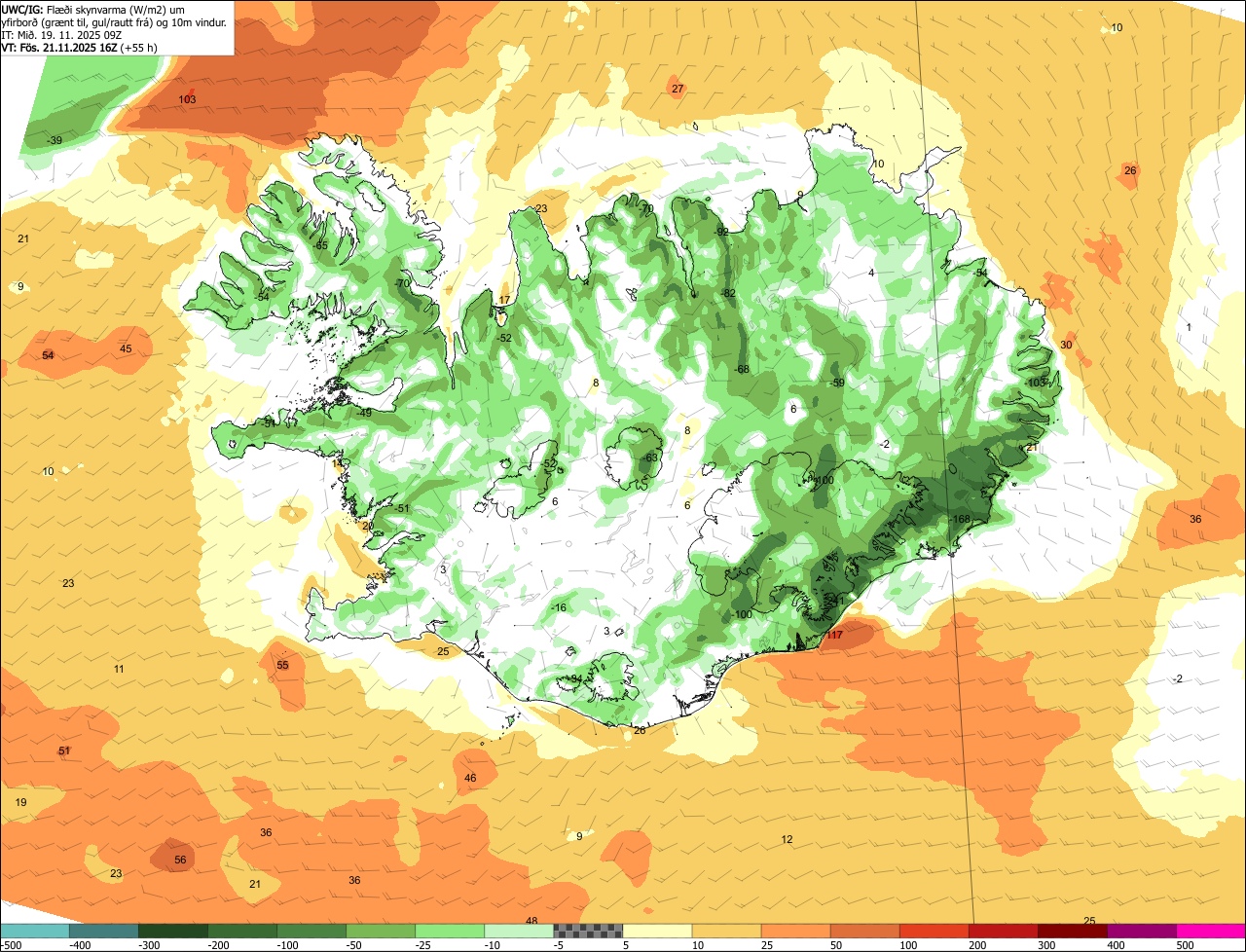Click the map value 14 on the west coast

[338, 463]
